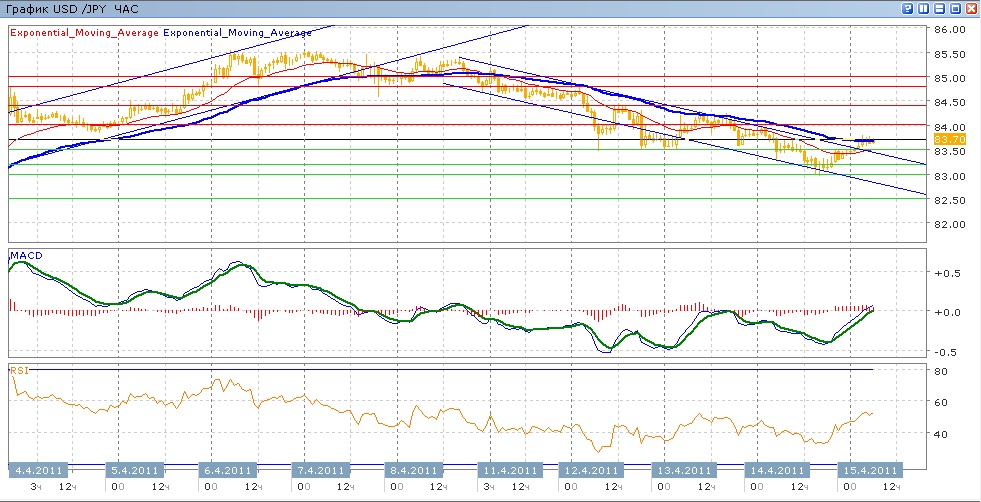Select the red Exponential_Moving_Average legend label

(x=84, y=32)
